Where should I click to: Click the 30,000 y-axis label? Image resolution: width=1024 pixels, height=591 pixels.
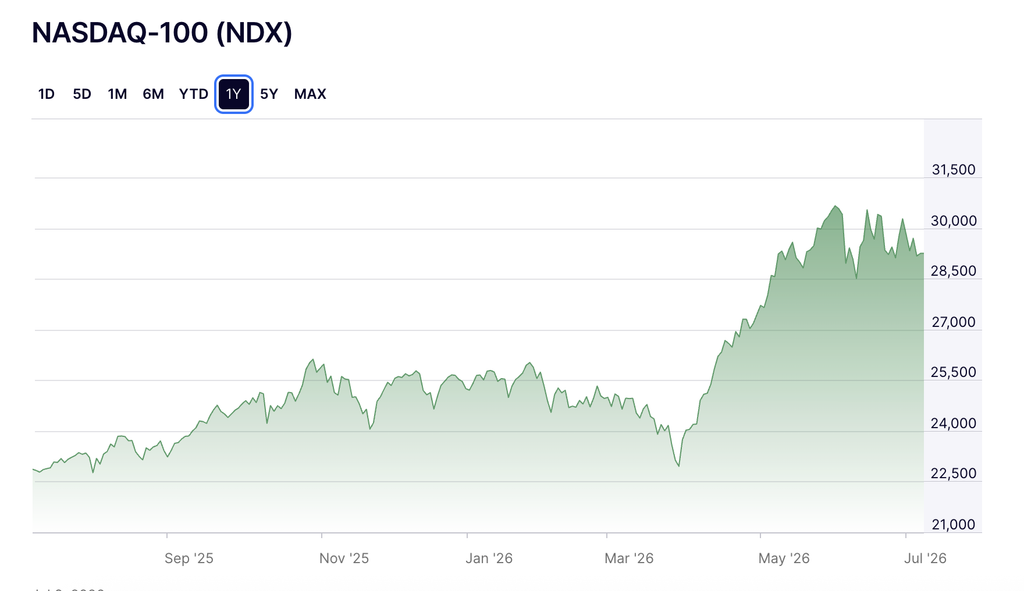pyautogui.click(x=953, y=221)
